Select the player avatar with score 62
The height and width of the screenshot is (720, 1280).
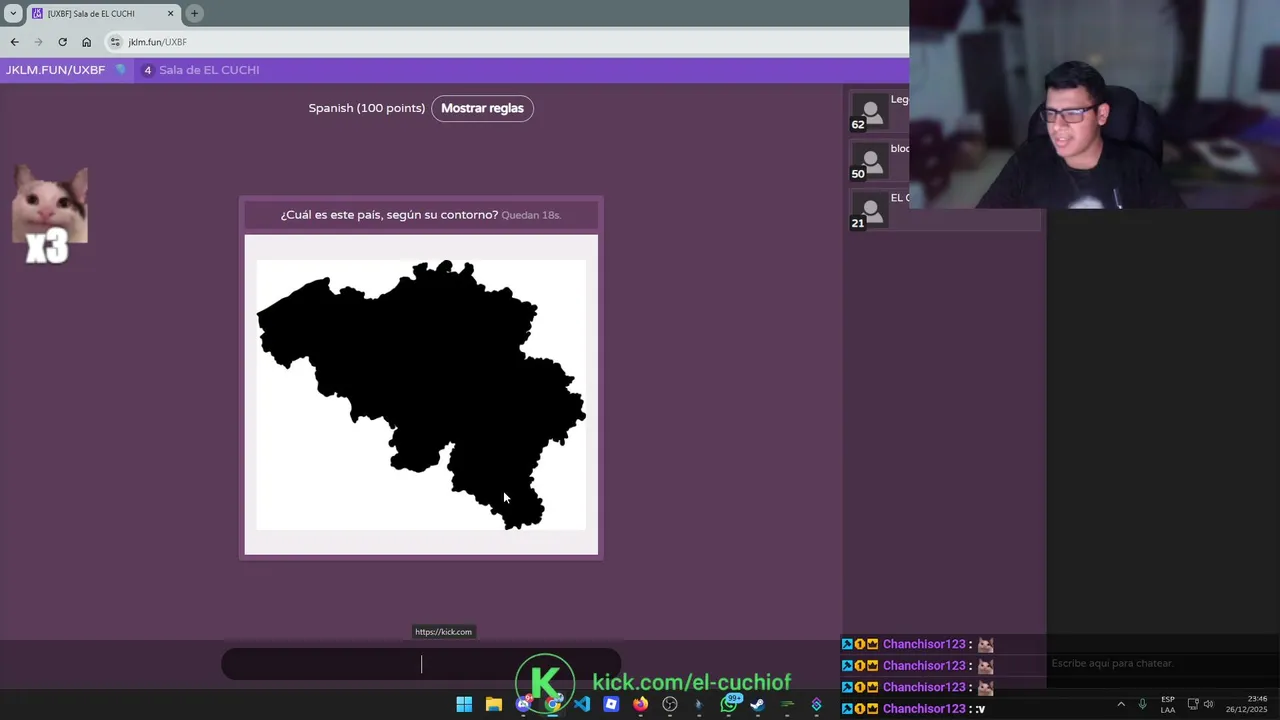click(x=870, y=111)
